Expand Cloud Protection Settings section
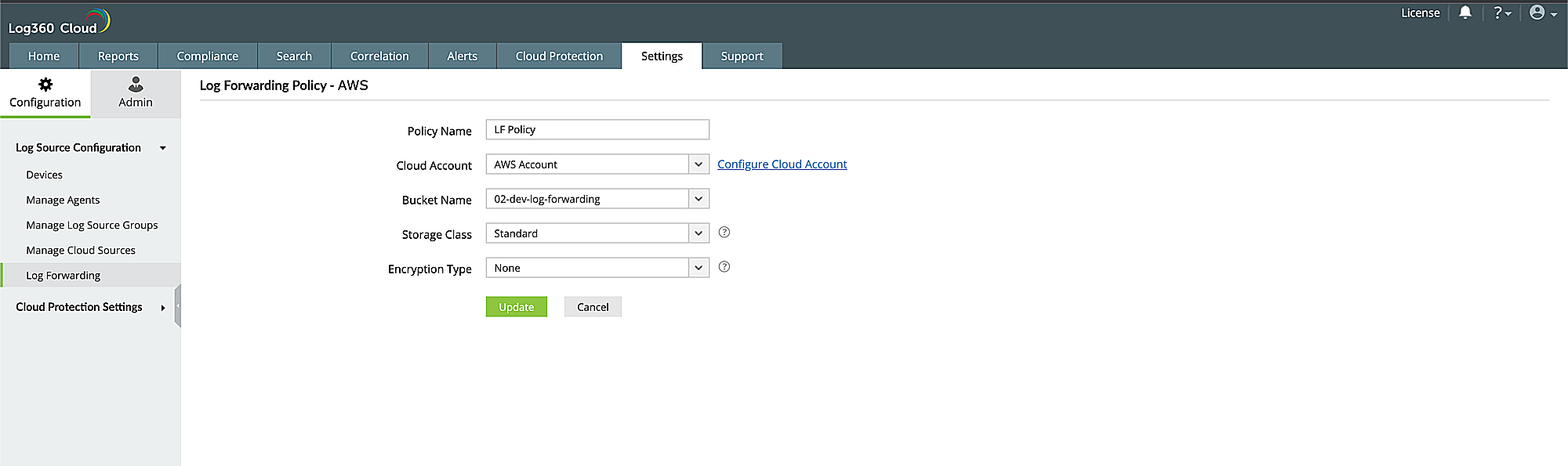This screenshot has width=1568, height=466. (x=162, y=308)
